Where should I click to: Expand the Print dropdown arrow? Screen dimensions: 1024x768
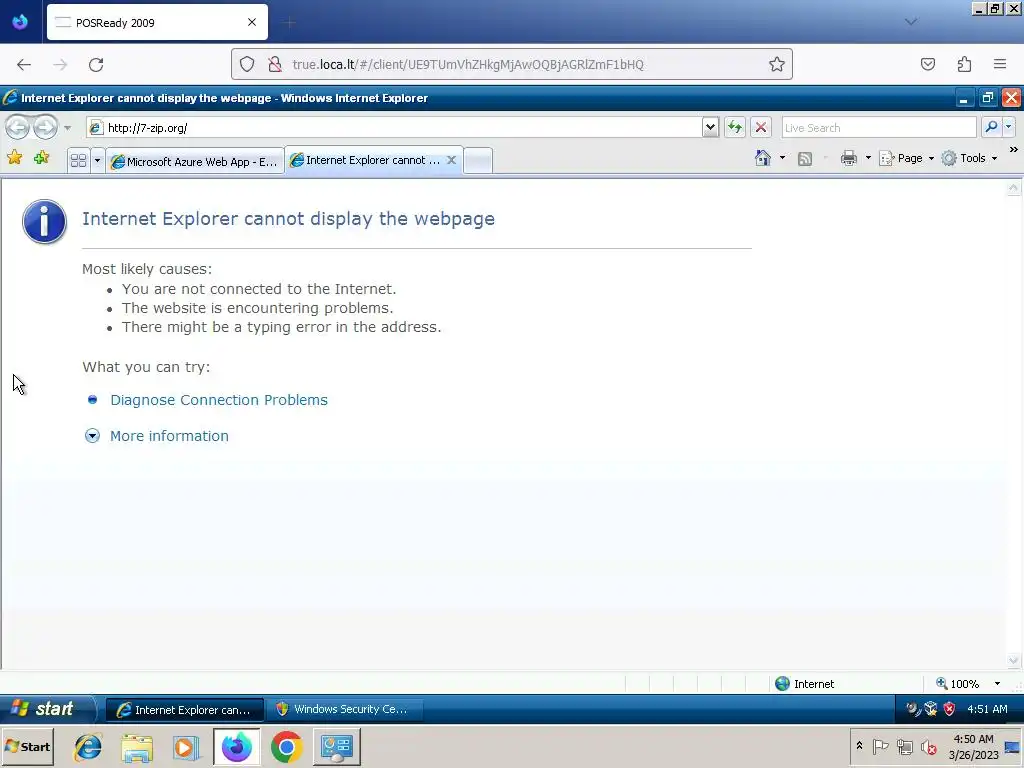point(868,158)
